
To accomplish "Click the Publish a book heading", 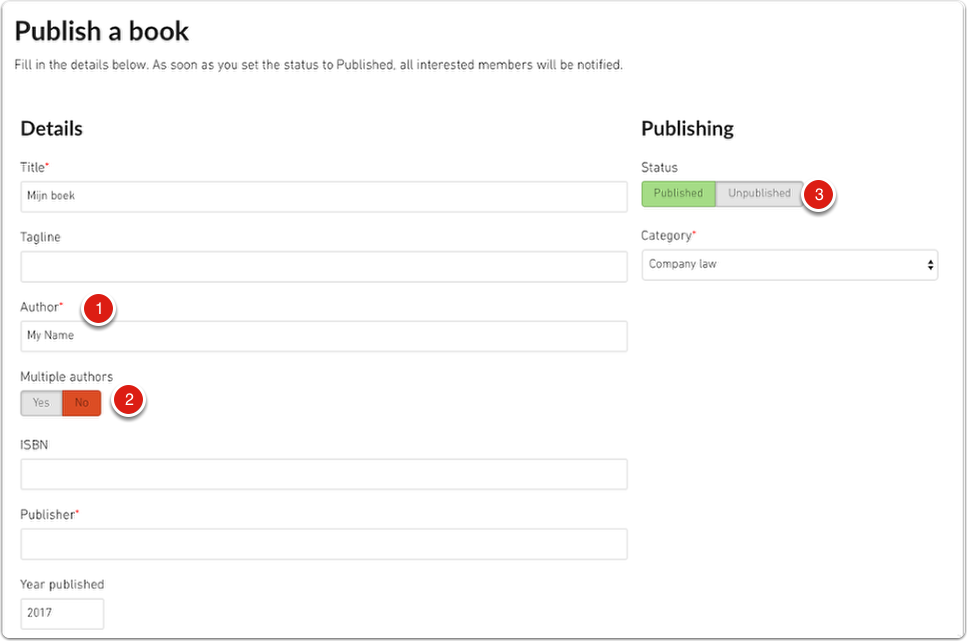I will point(102,31).
